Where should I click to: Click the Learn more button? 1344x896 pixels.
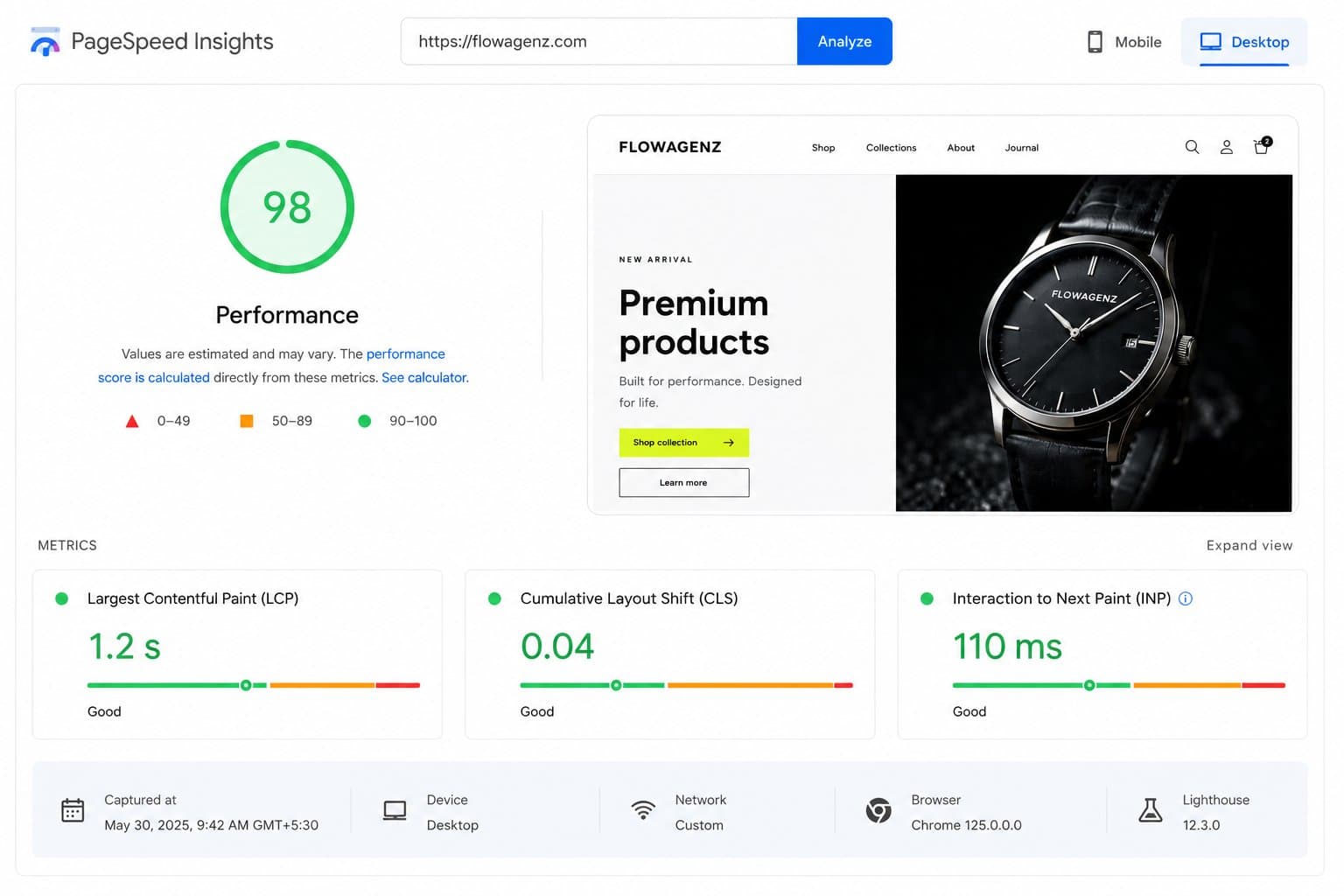[x=684, y=483]
